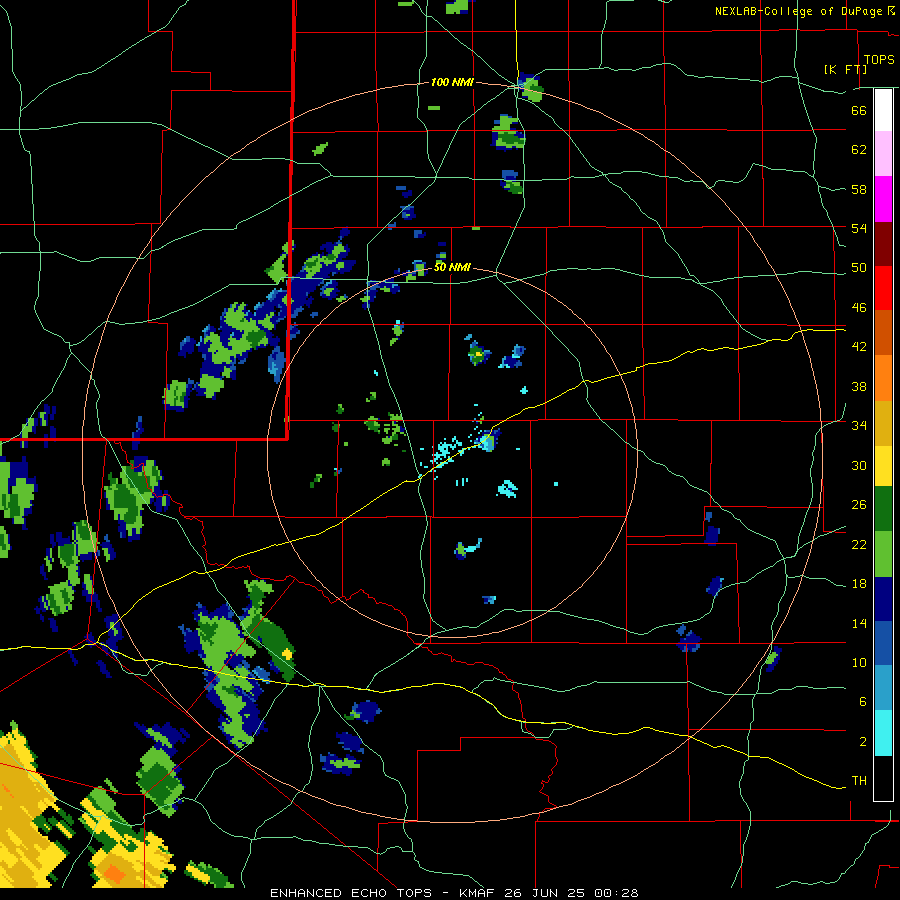This screenshot has width=900, height=900.
Task: Select the 38 legend value
Action: [x=859, y=386]
